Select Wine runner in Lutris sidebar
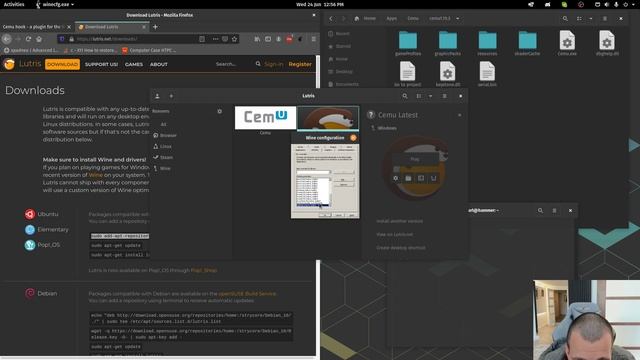Screen dimensions: 640x360 [x=162, y=168]
